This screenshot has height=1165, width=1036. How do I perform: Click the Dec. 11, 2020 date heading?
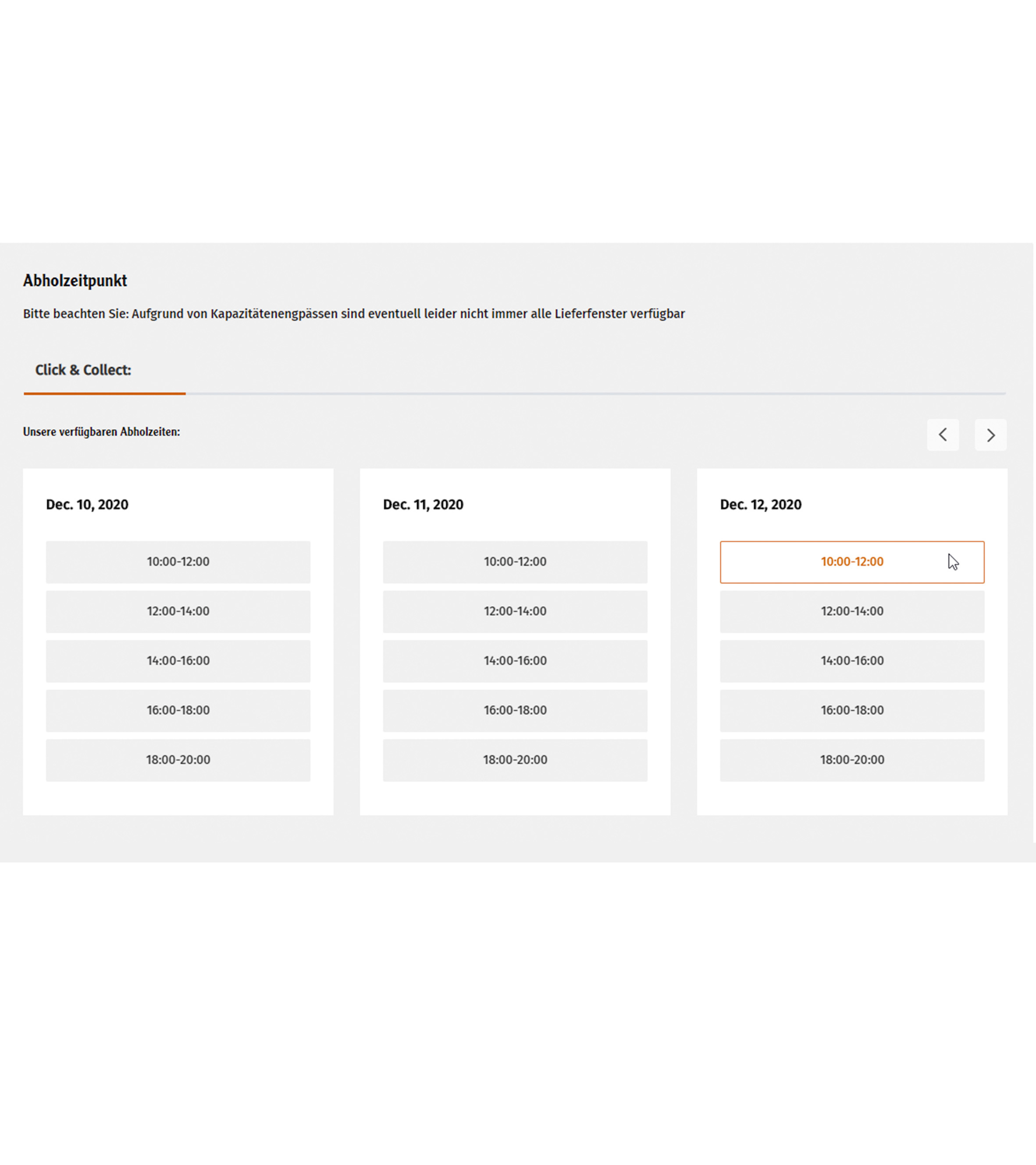[x=423, y=505]
